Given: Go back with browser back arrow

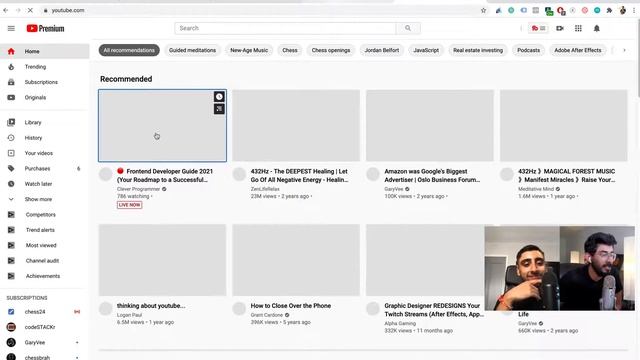Looking at the screenshot, I should (6, 10).
